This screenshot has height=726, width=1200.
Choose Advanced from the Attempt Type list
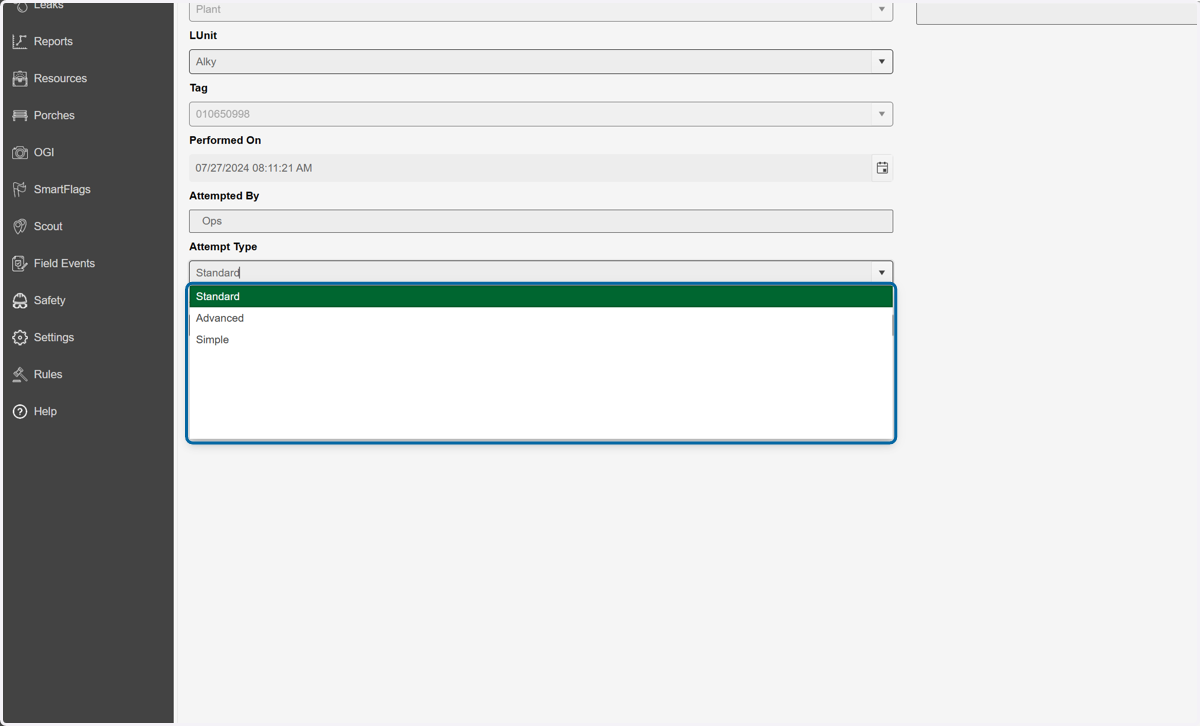[540, 318]
